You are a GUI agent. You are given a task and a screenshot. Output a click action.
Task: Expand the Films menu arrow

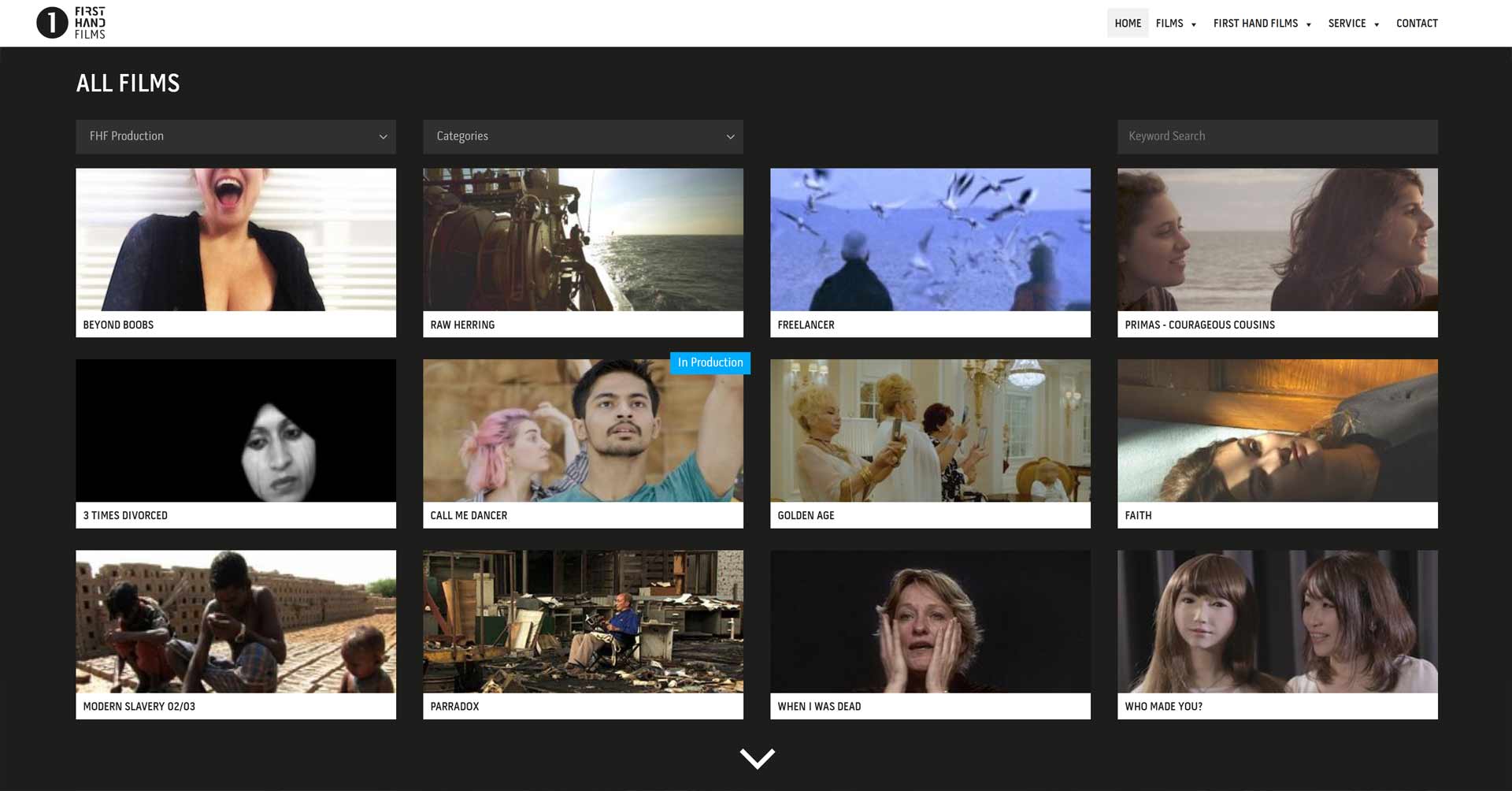(x=1194, y=25)
